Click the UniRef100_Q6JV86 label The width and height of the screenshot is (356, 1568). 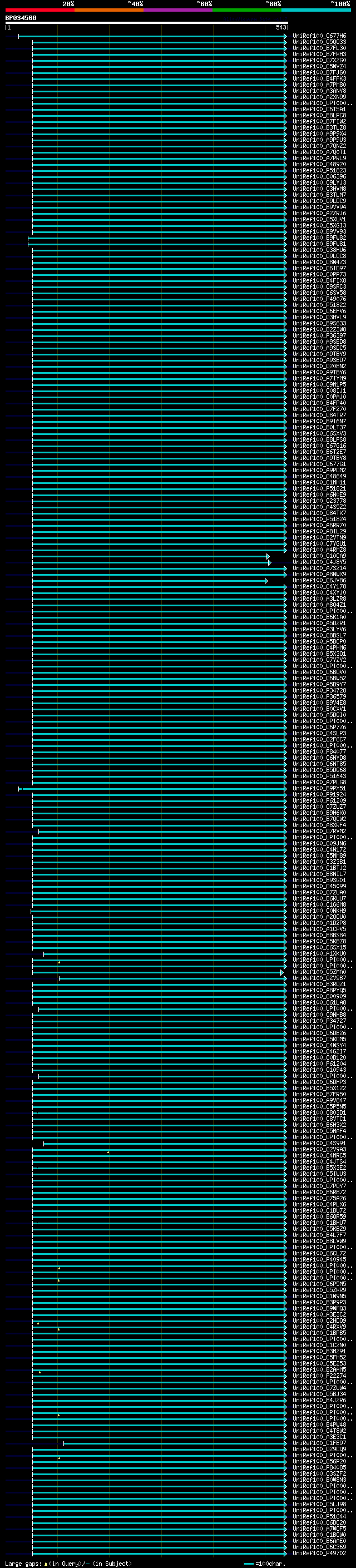click(319, 580)
